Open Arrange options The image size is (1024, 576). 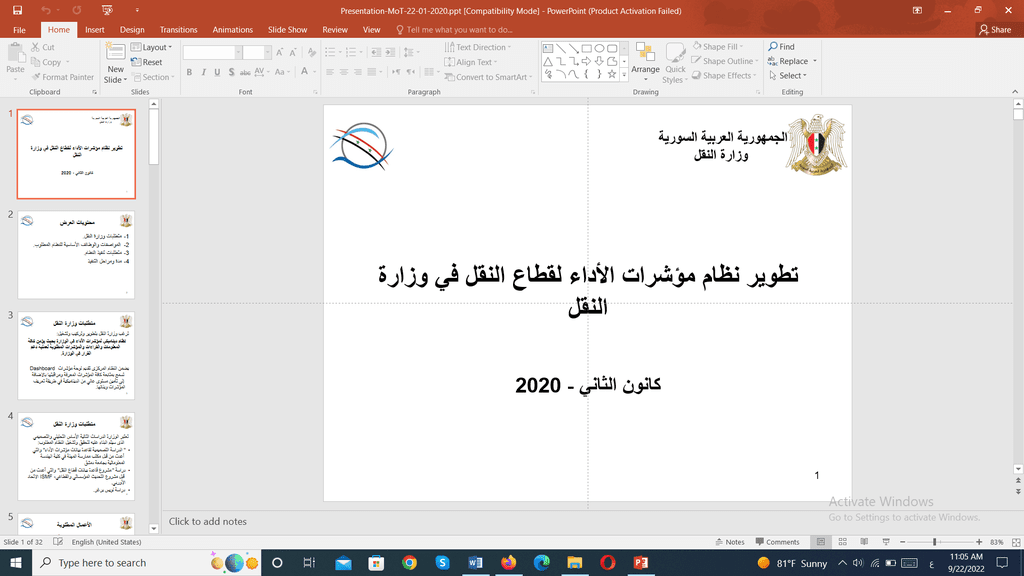coord(645,63)
